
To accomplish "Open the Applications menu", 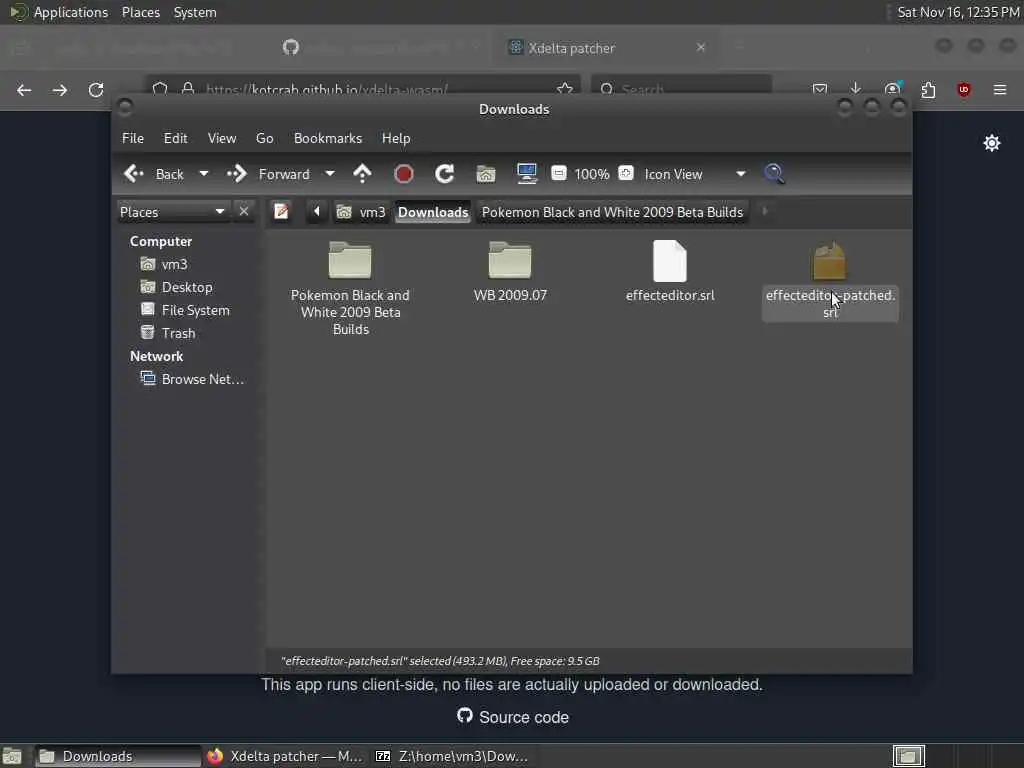I will pos(59,12).
